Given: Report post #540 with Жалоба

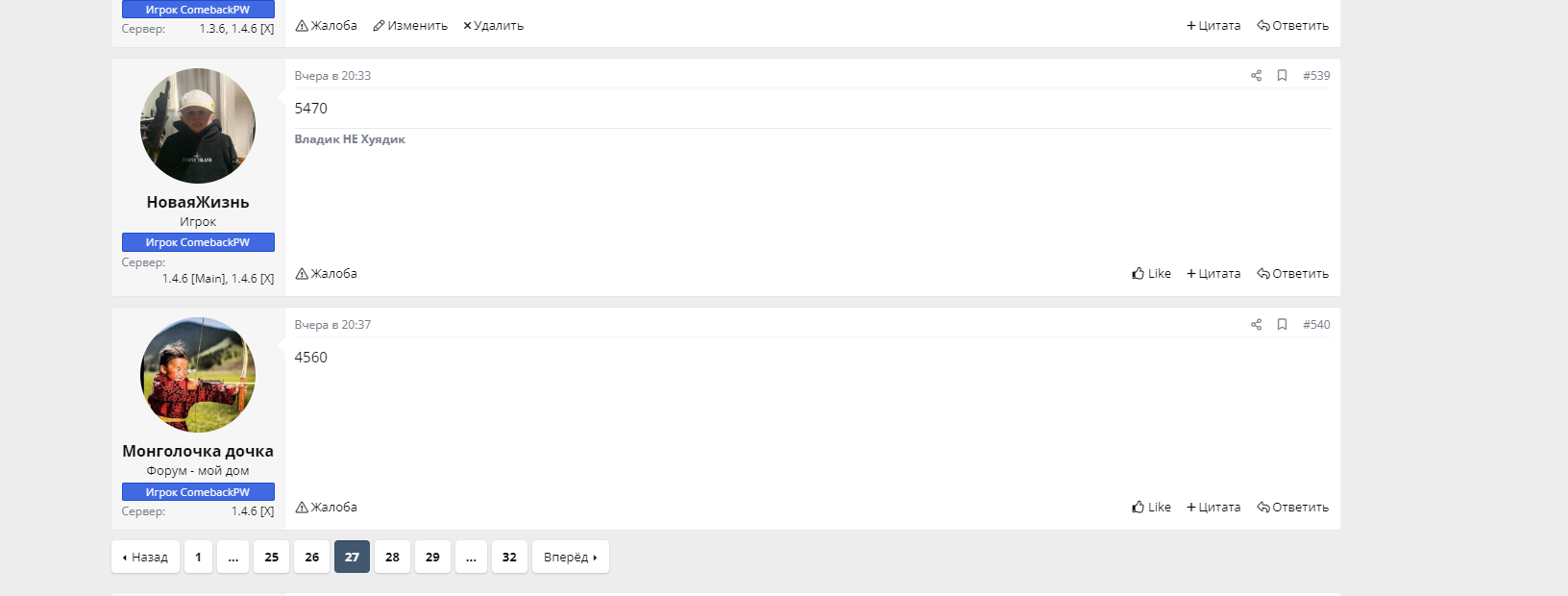Looking at the screenshot, I should click(327, 508).
